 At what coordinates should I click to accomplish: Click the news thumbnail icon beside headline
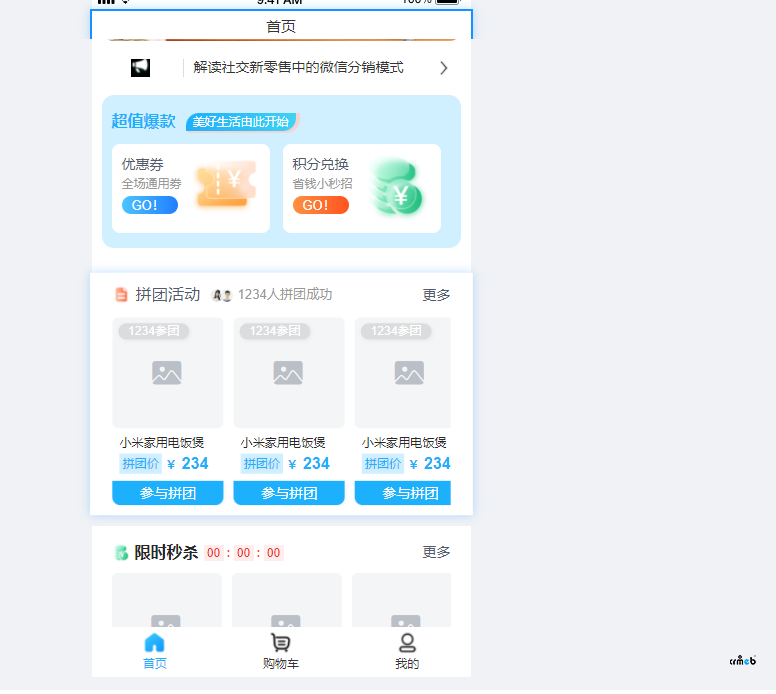pyautogui.click(x=140, y=68)
